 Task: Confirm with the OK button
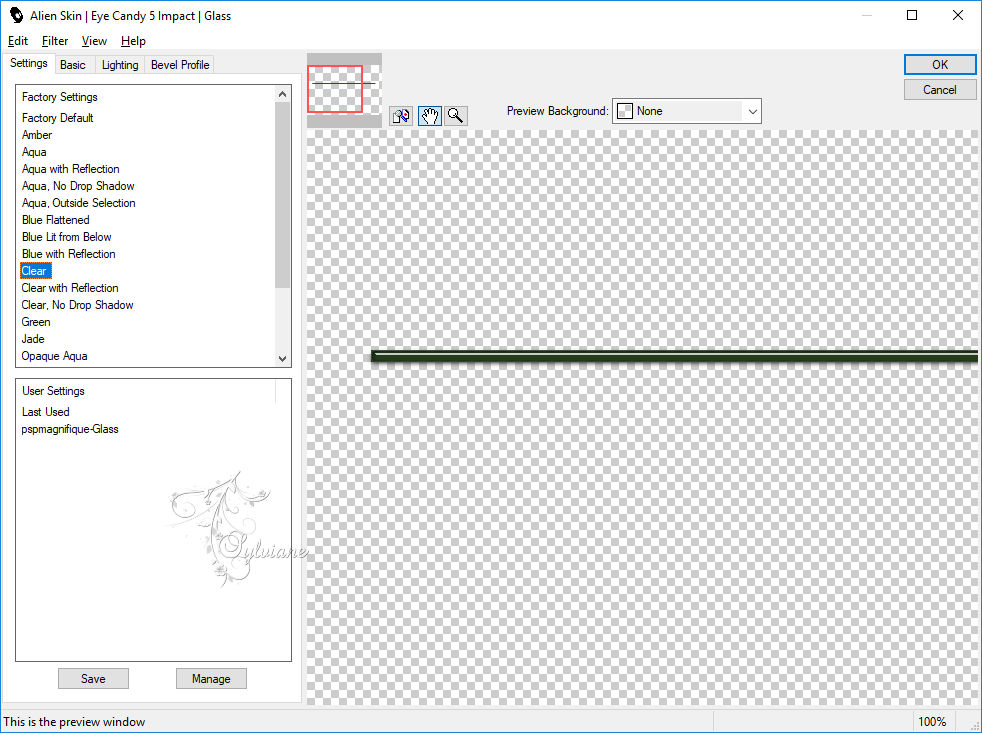pyautogui.click(x=939, y=65)
